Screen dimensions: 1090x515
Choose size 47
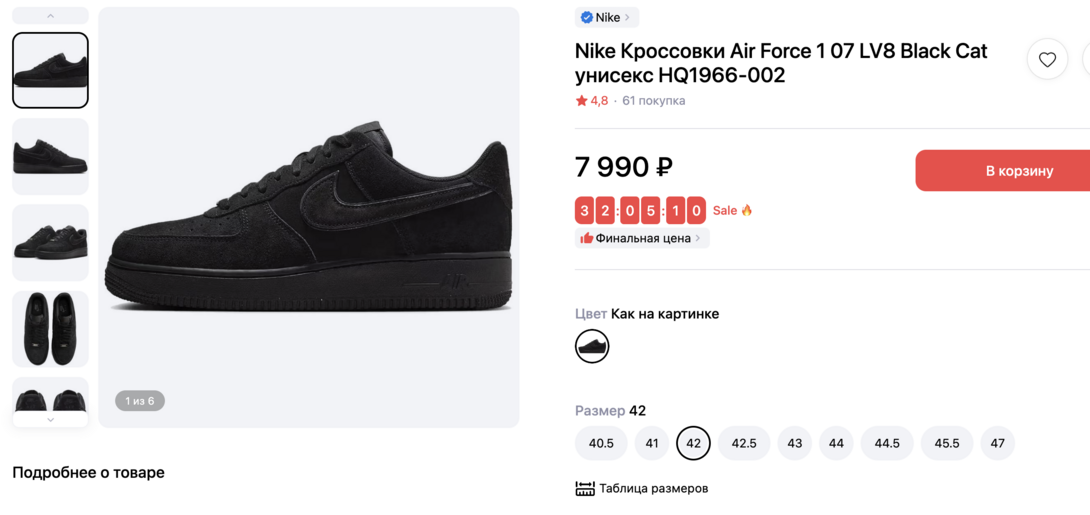(997, 443)
